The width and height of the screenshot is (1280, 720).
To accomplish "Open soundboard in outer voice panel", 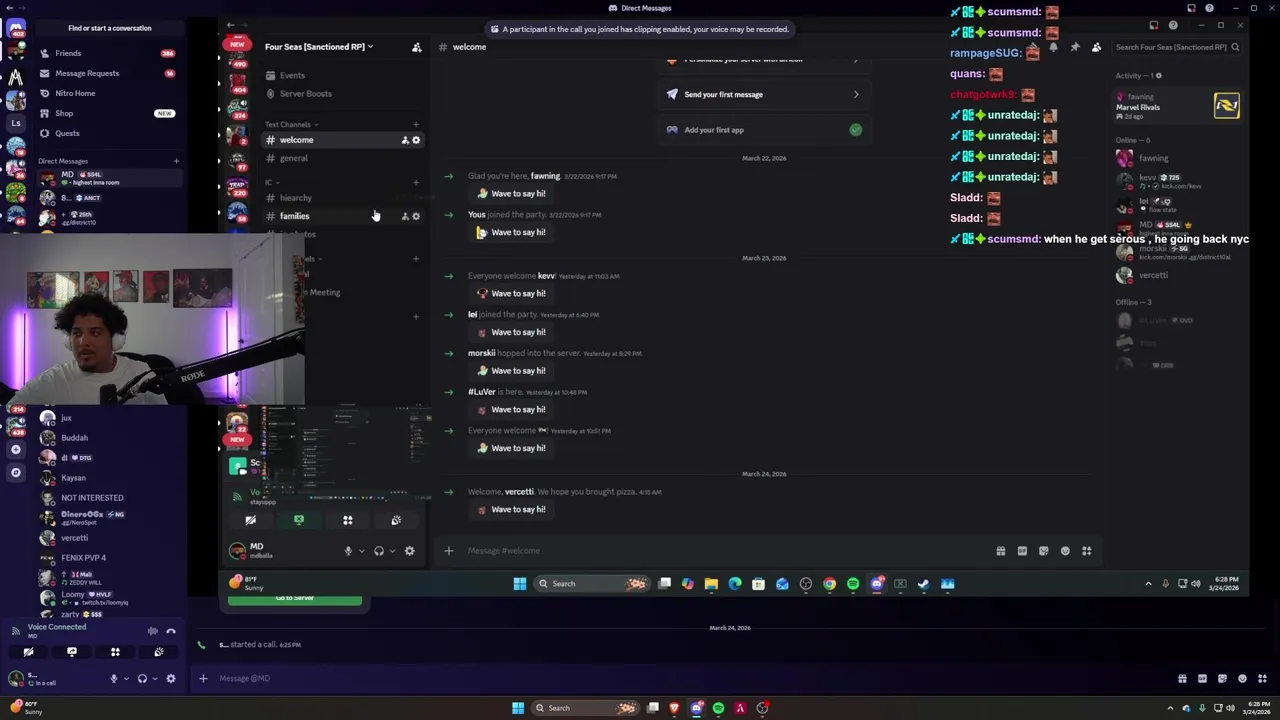I will [x=159, y=652].
